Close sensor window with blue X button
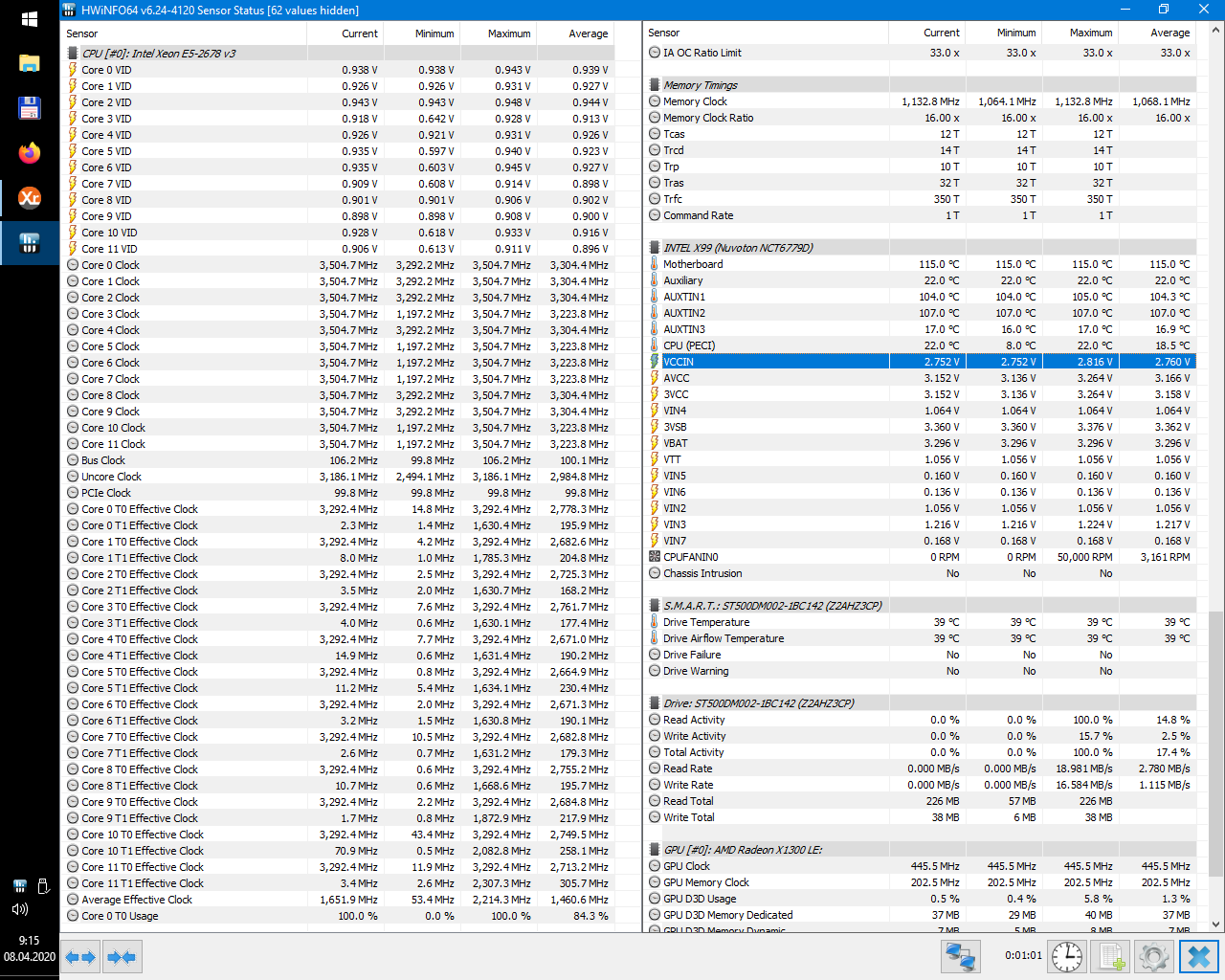Image resolution: width=1225 pixels, height=980 pixels. [x=1198, y=956]
